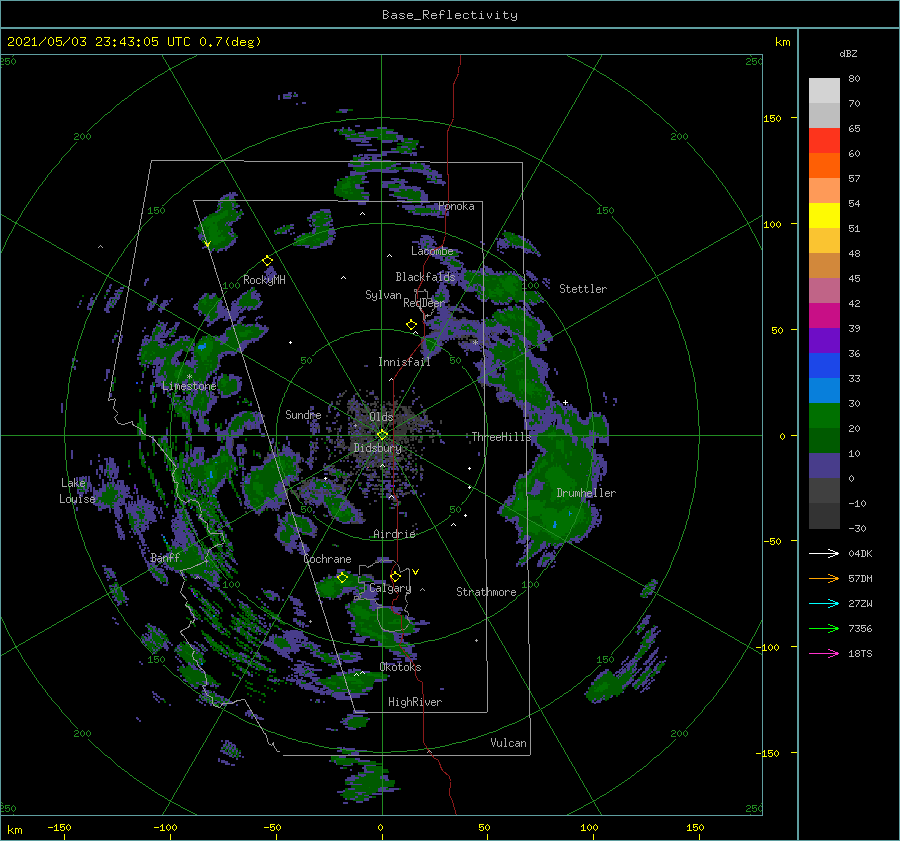Click the white 04DK arrow icon
The height and width of the screenshot is (841, 900).
824,553
